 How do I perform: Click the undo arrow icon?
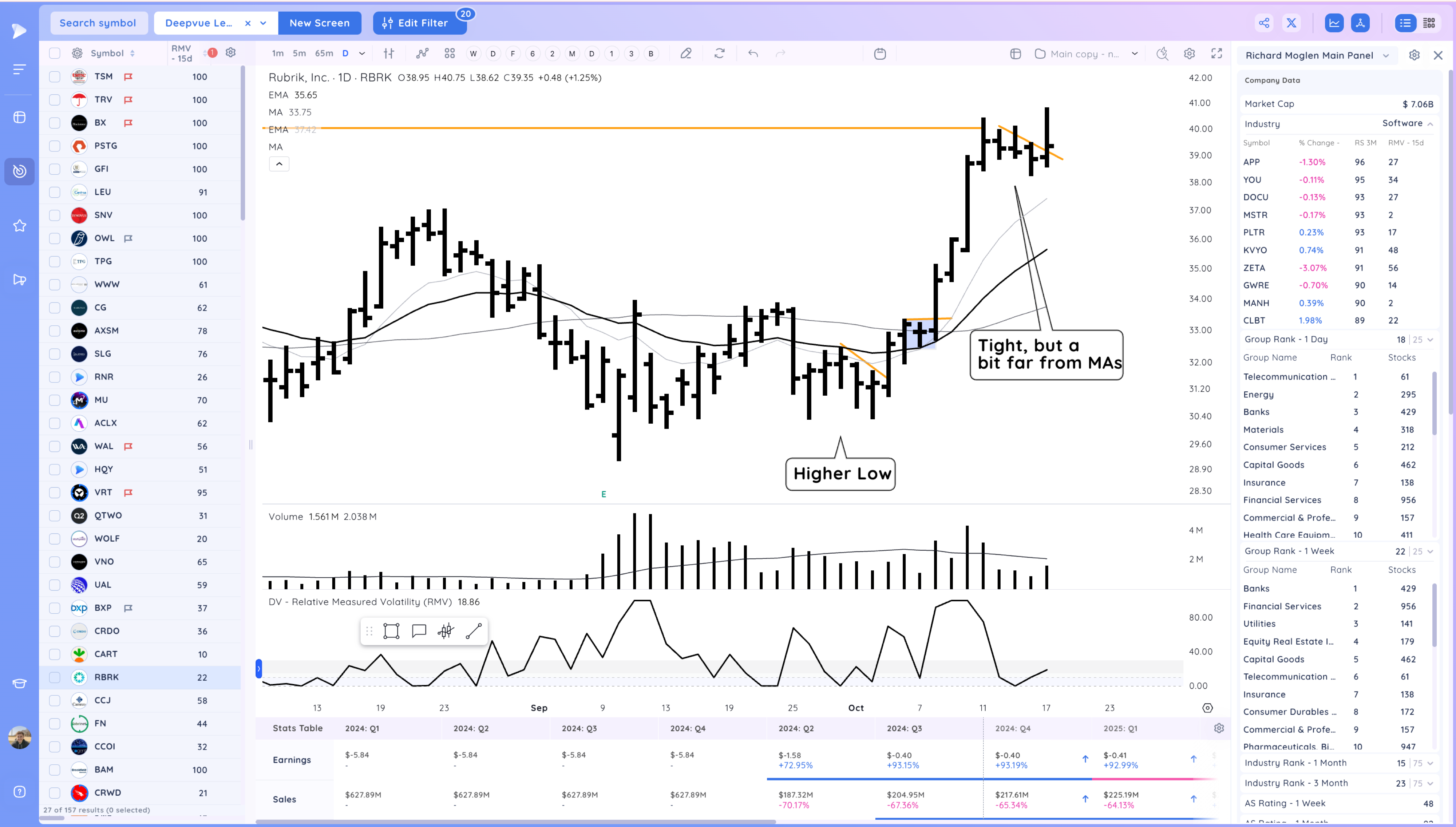point(753,54)
